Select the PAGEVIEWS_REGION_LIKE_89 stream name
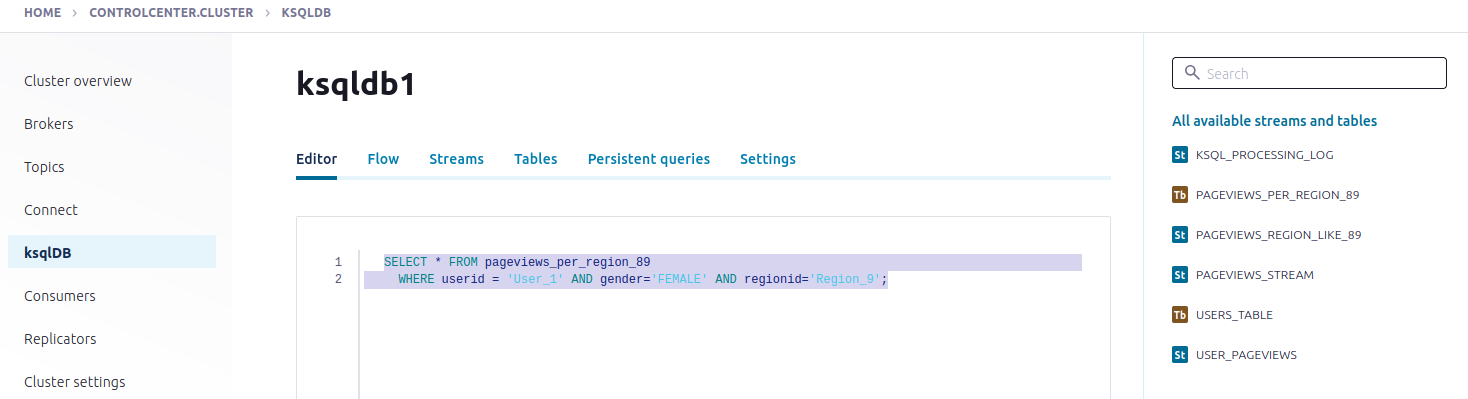1468x399 pixels. (x=1278, y=235)
